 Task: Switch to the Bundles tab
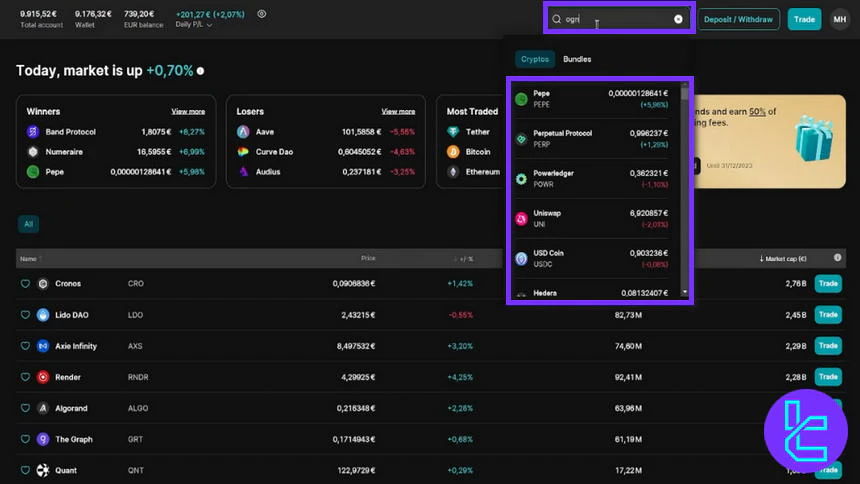tap(577, 59)
